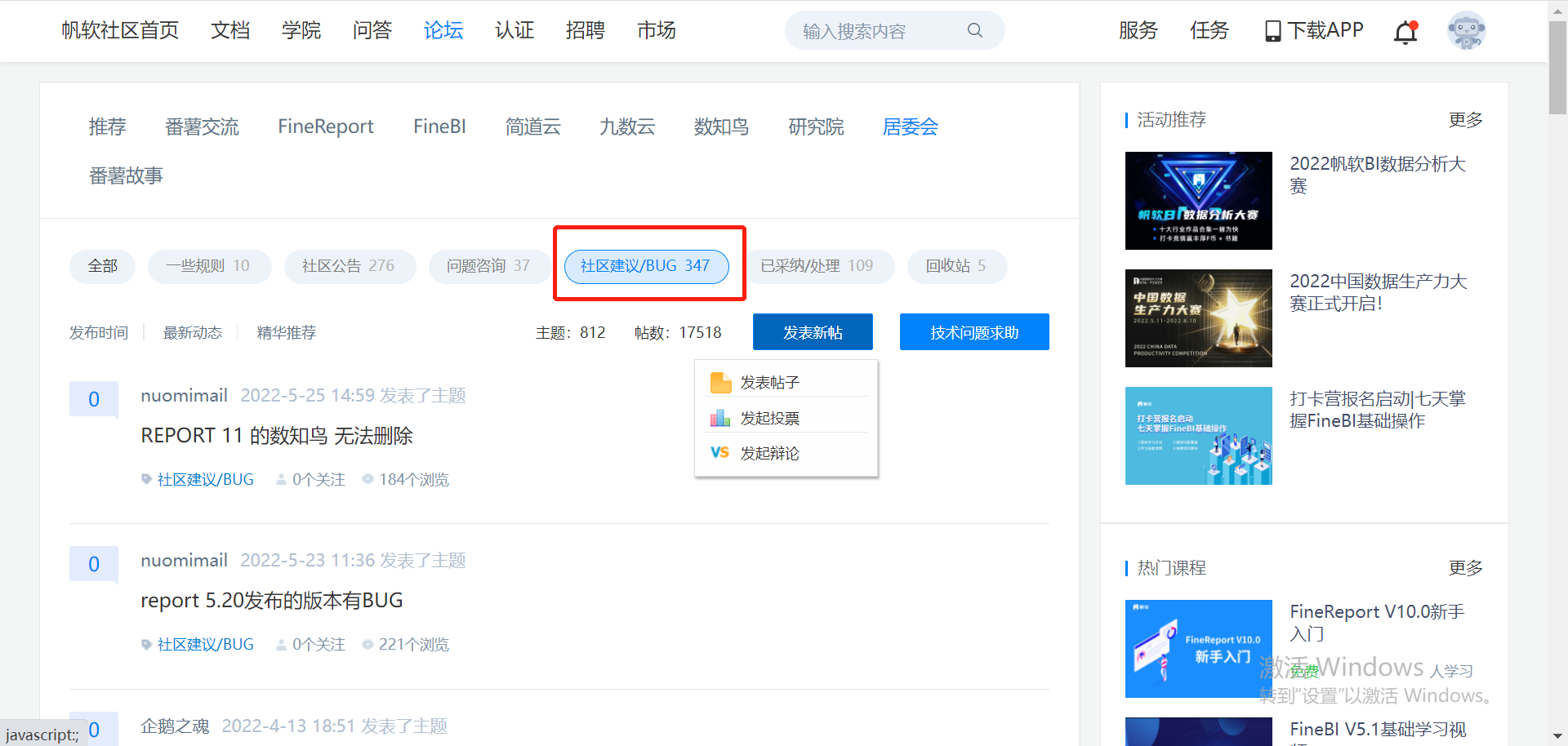Select the 社区公告 276 filter
1568x746 pixels.
click(x=350, y=266)
